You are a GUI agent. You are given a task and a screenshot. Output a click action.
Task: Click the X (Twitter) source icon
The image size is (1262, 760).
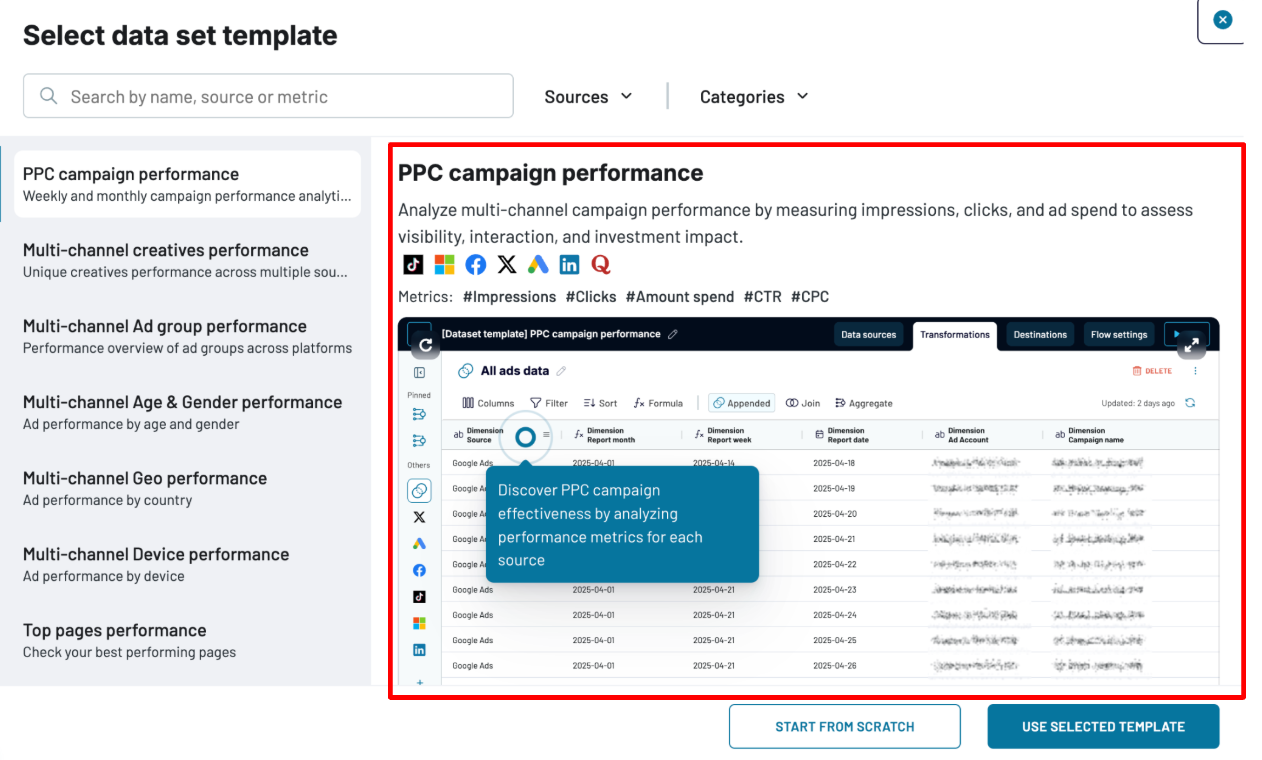tap(507, 264)
